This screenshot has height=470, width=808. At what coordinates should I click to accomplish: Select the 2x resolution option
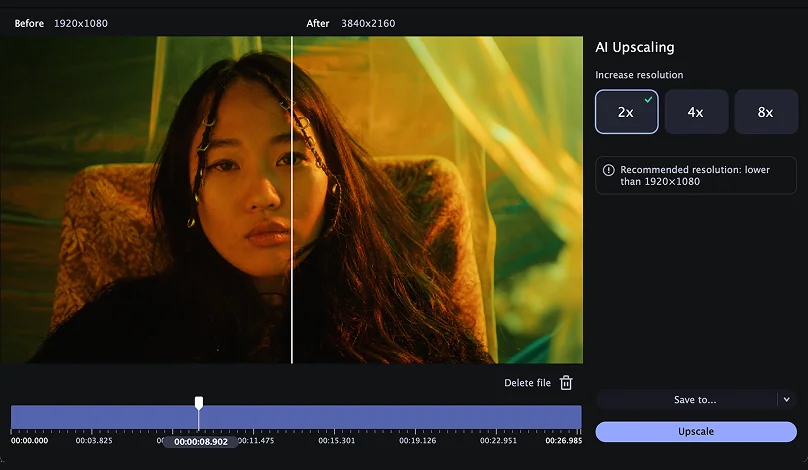click(x=627, y=112)
